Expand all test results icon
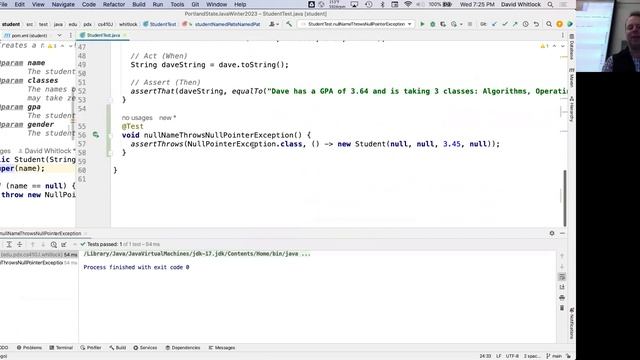The image size is (640, 360). pos(9,244)
